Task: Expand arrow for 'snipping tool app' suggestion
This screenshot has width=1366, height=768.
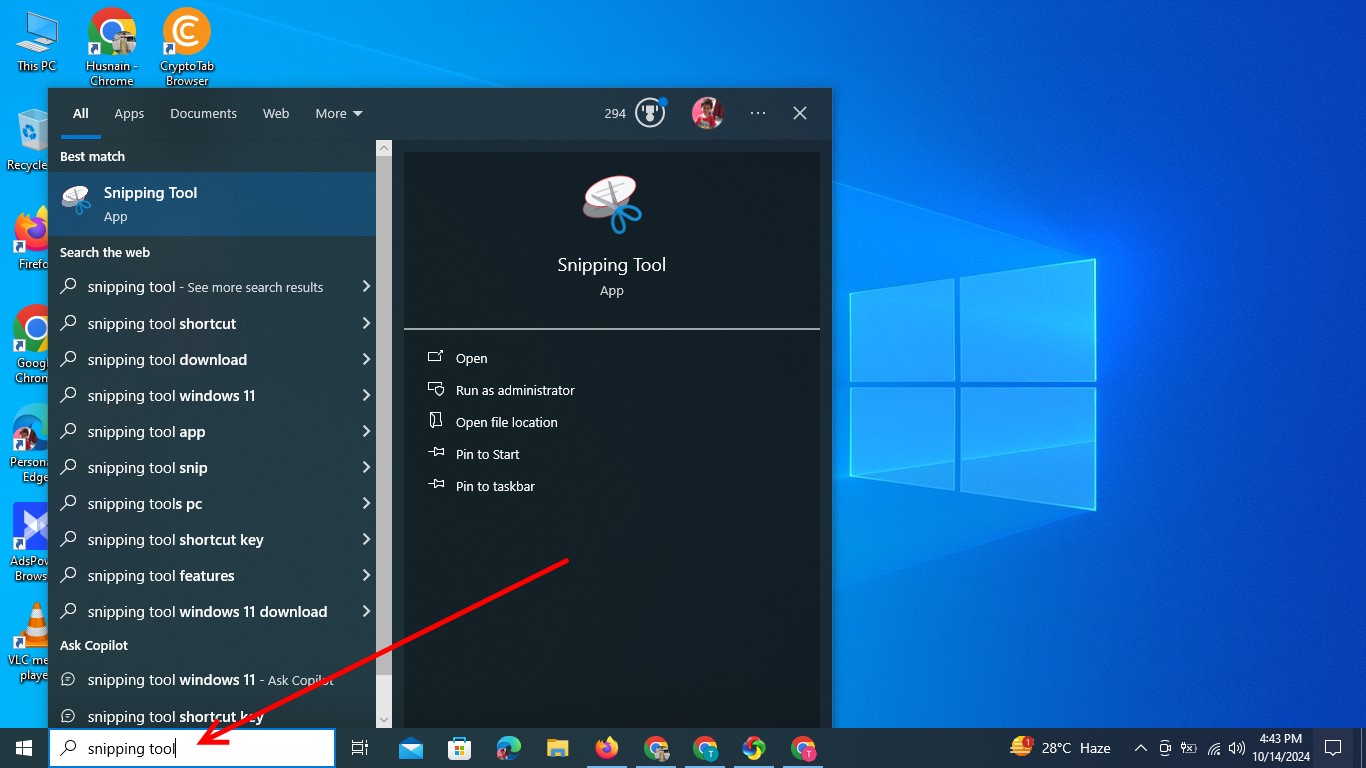Action: click(x=366, y=431)
